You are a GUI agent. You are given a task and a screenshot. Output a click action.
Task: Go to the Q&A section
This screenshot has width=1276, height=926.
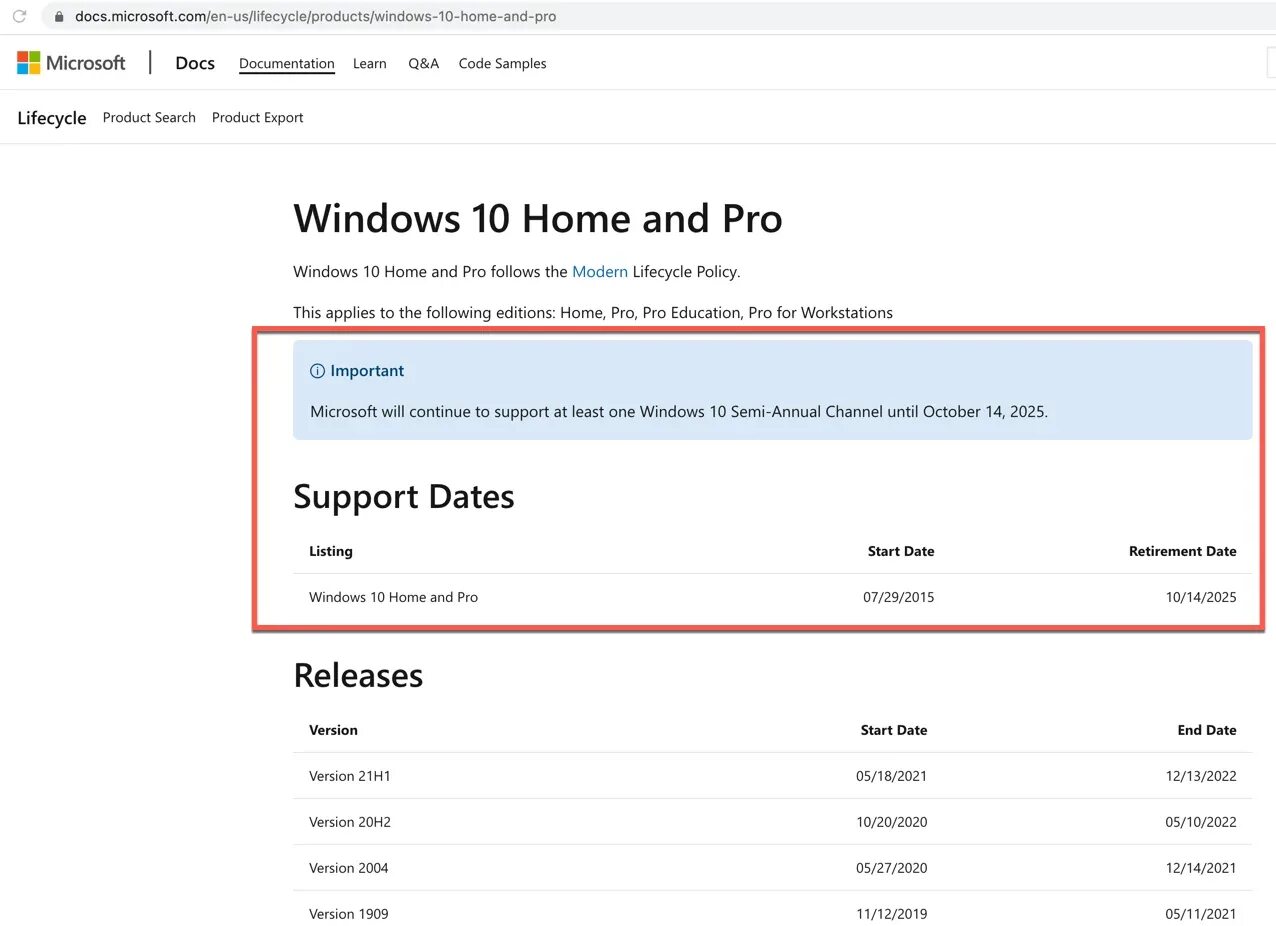[x=424, y=63]
